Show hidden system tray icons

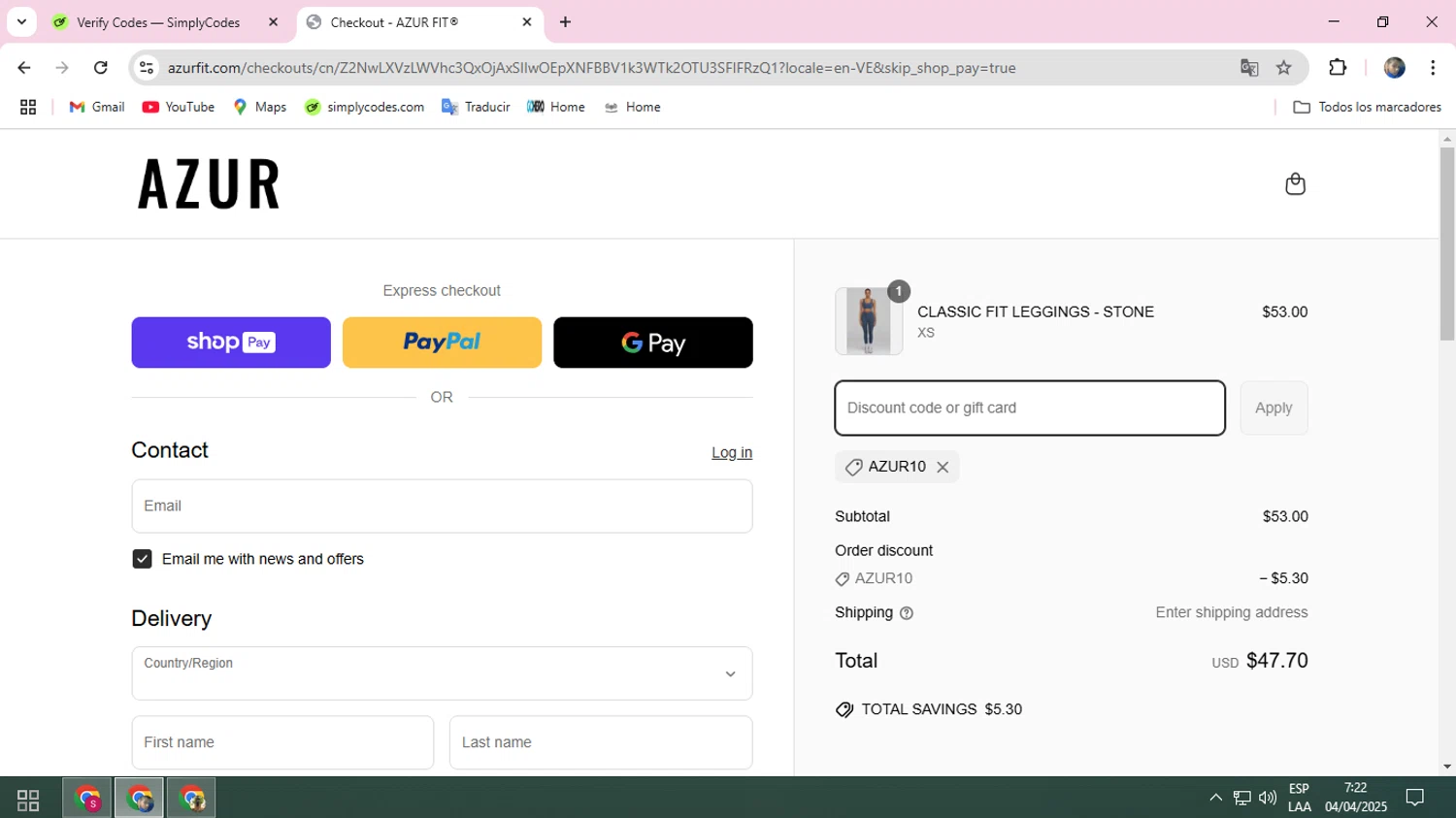tap(1215, 799)
